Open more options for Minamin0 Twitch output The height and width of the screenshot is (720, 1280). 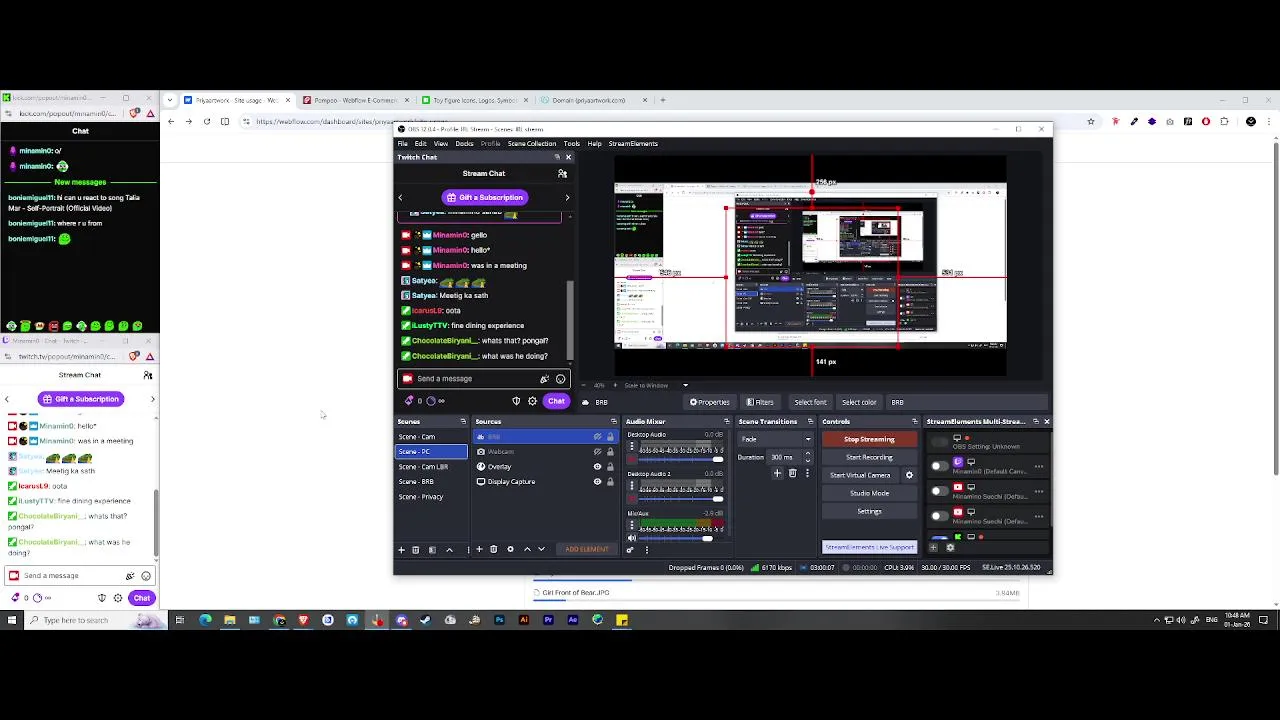coord(1039,467)
